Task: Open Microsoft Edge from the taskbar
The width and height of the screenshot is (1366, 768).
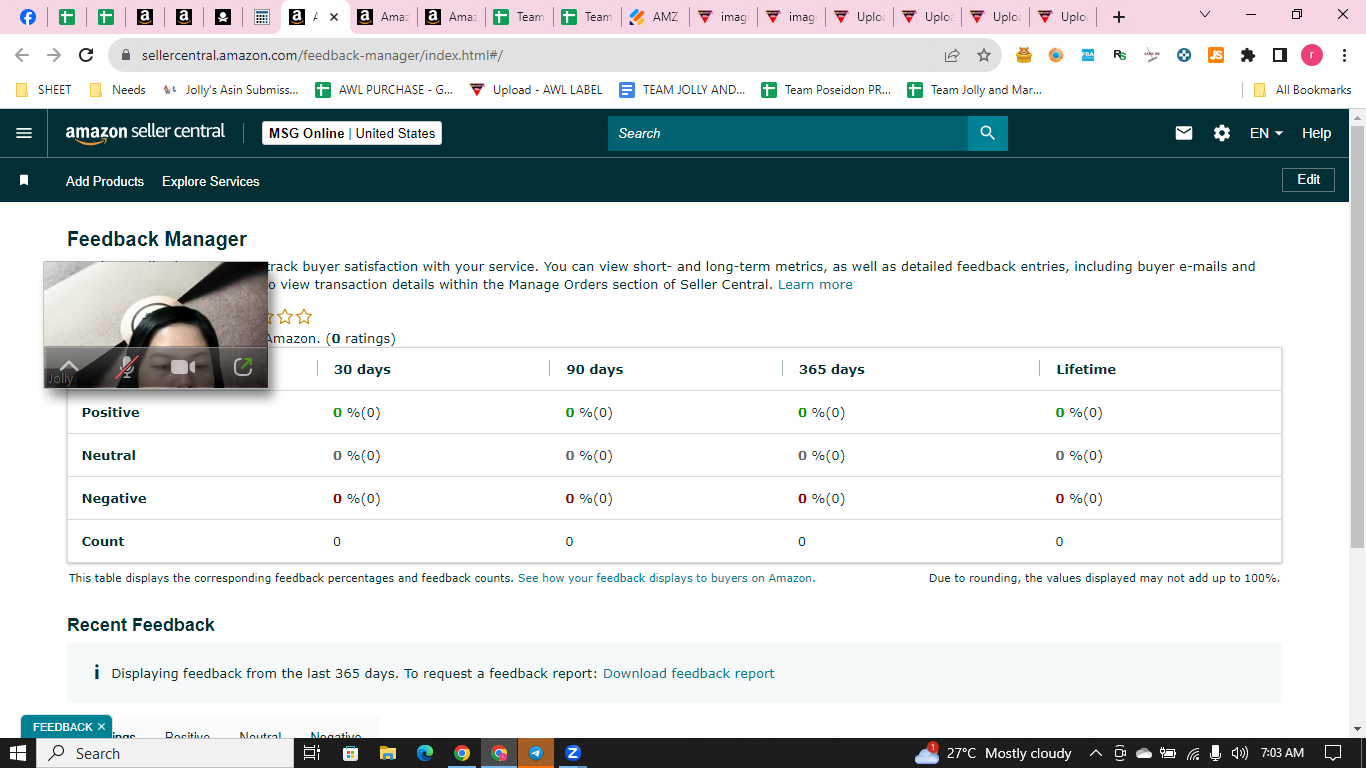Action: click(x=424, y=753)
